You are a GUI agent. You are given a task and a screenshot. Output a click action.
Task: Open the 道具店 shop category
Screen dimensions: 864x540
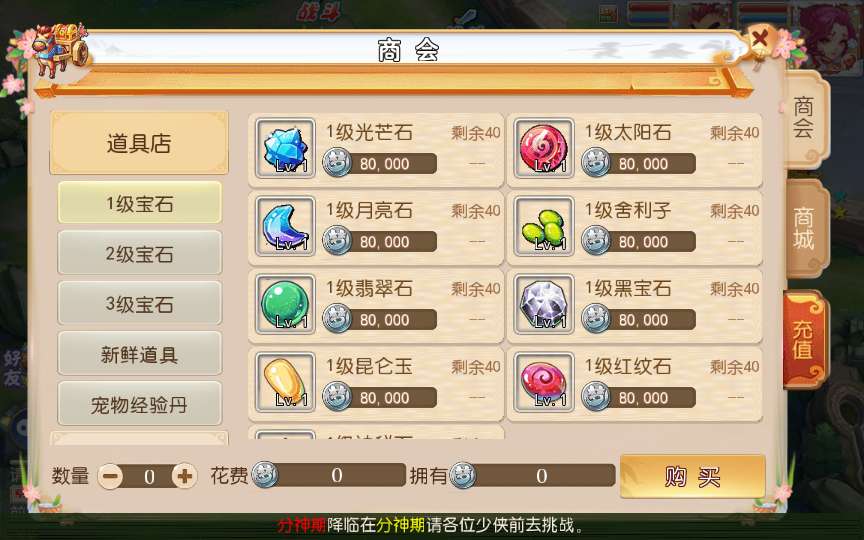pos(139,143)
